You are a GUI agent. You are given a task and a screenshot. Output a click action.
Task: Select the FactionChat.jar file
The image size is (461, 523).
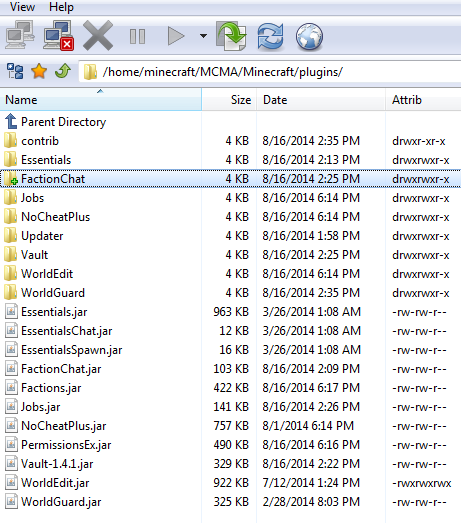61,369
